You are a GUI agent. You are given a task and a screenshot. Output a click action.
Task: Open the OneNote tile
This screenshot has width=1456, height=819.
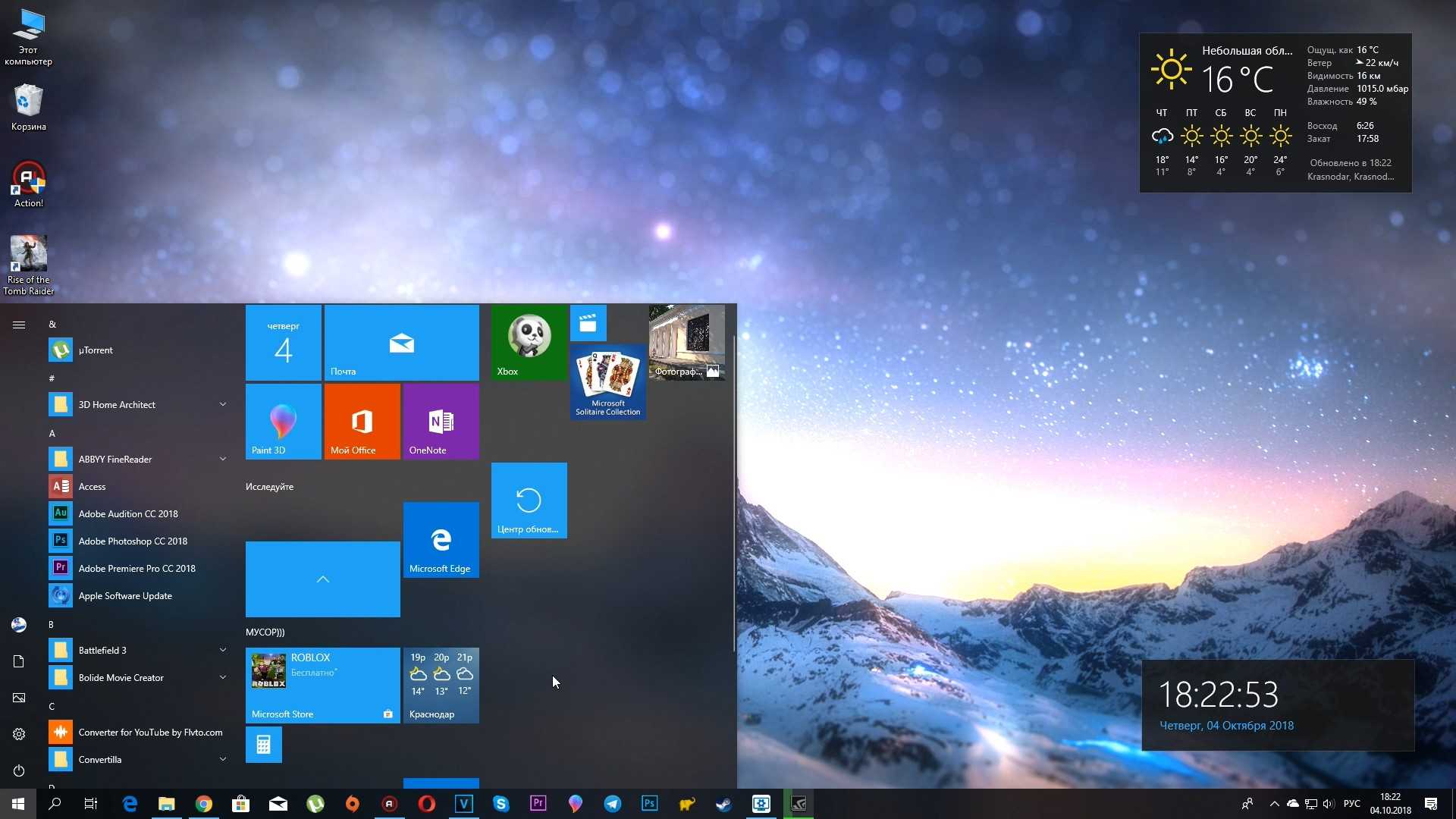click(441, 422)
